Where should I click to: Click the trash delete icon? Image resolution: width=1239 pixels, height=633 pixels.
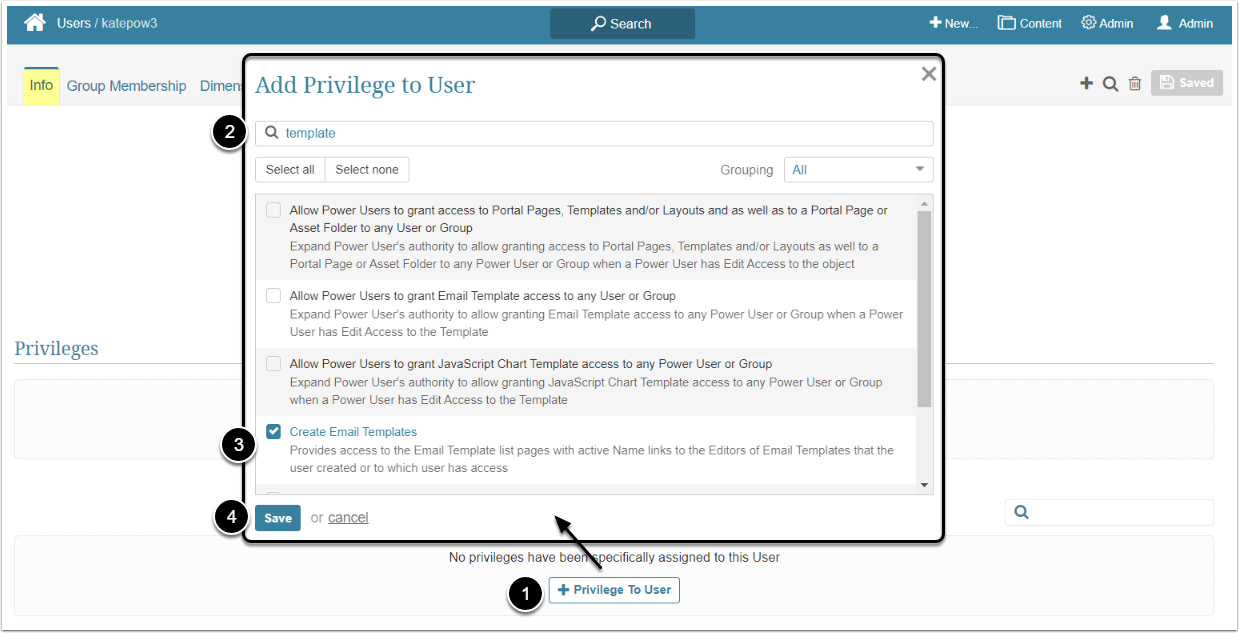(x=1135, y=84)
